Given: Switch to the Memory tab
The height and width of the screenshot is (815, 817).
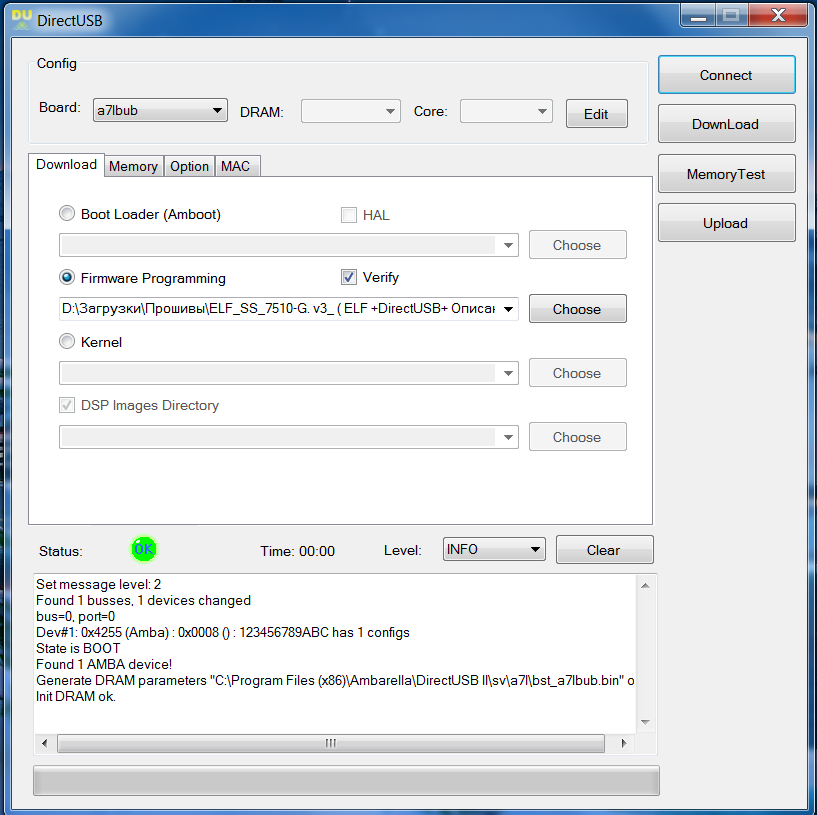Looking at the screenshot, I should (133, 166).
